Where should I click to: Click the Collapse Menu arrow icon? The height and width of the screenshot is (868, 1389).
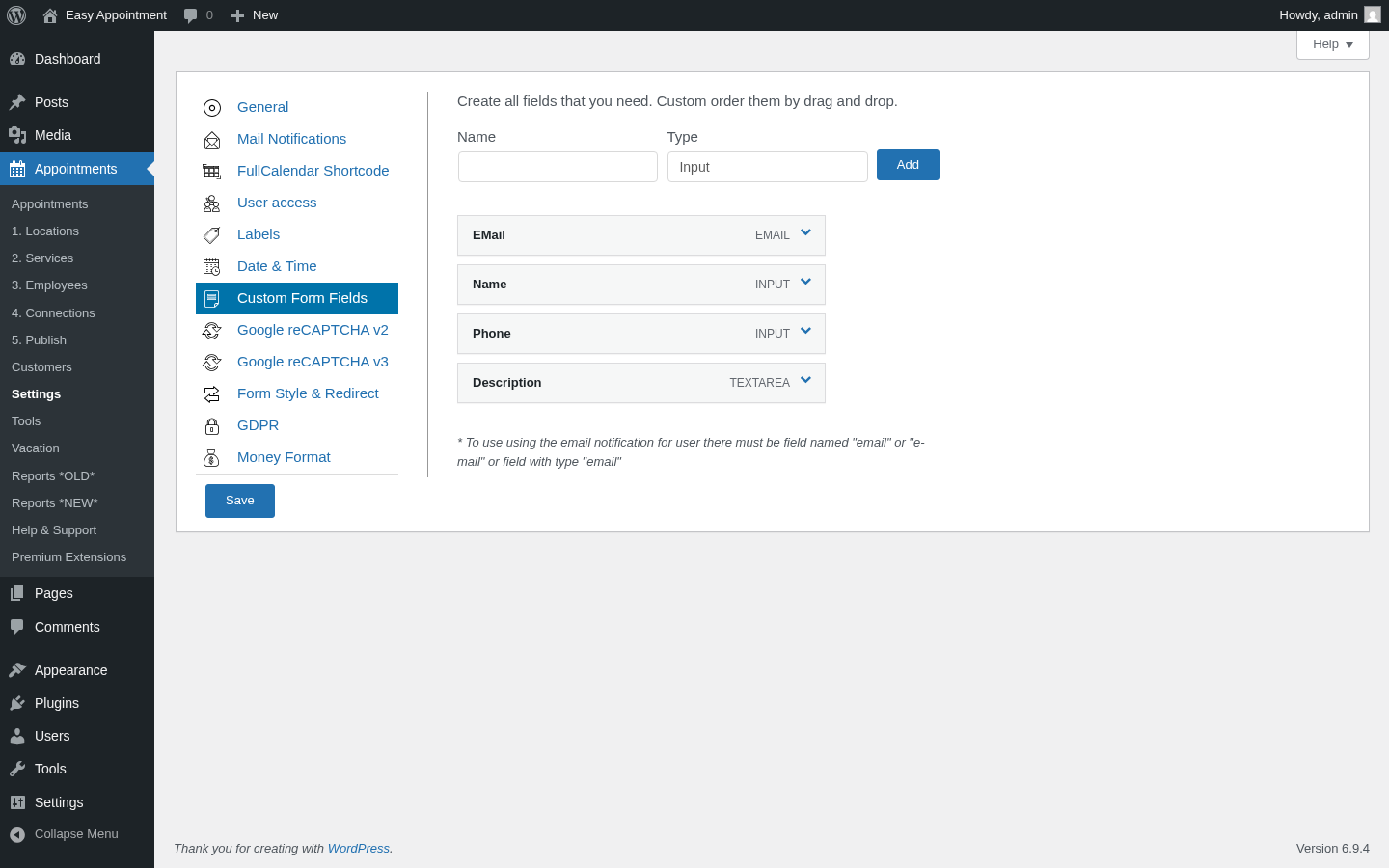(x=17, y=835)
